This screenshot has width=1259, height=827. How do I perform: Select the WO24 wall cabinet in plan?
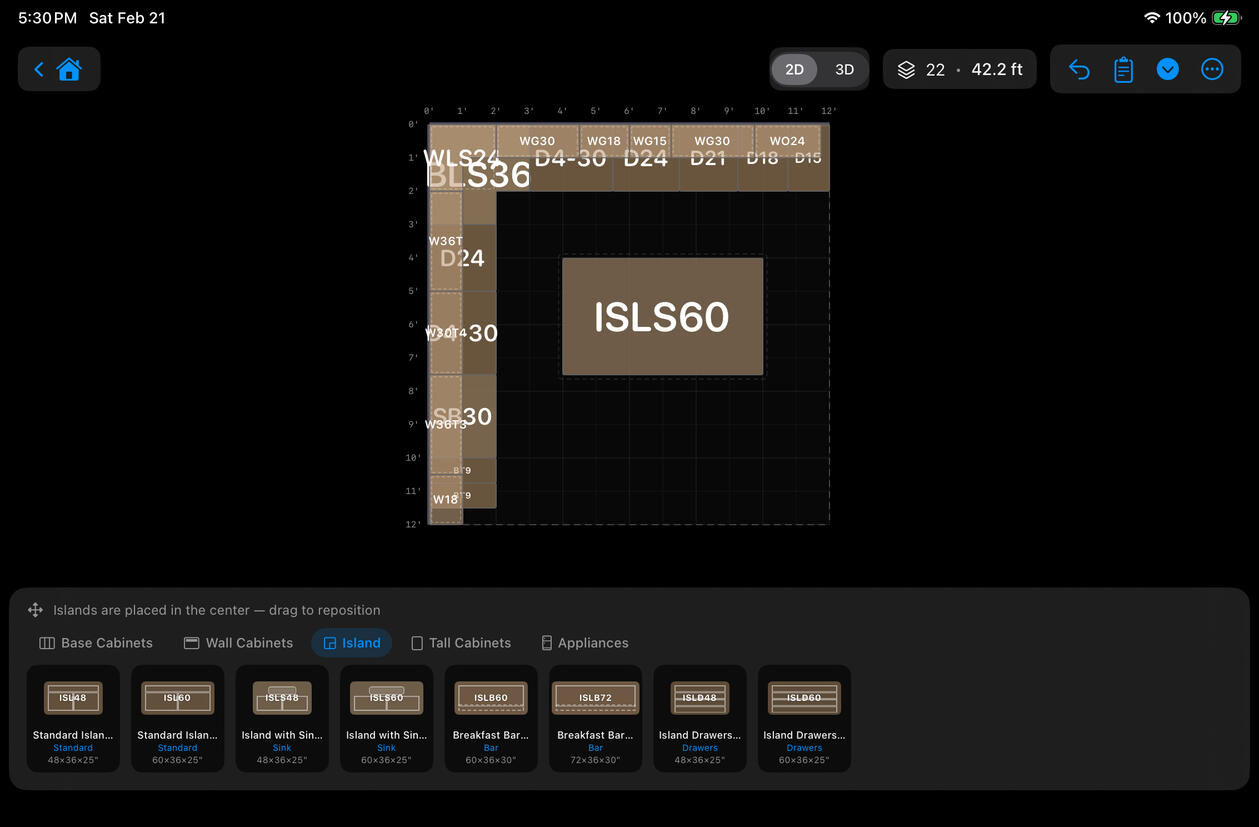coord(787,141)
